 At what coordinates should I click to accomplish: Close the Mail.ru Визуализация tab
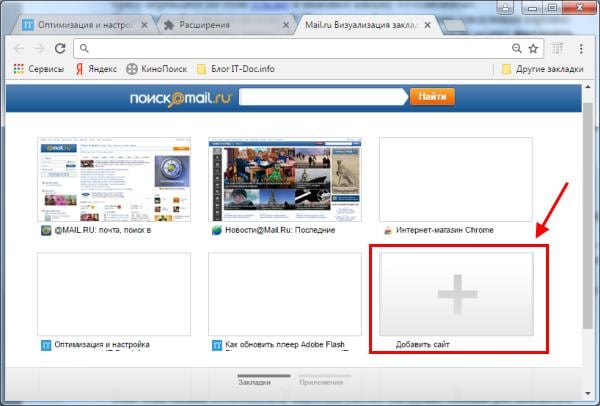pos(428,25)
